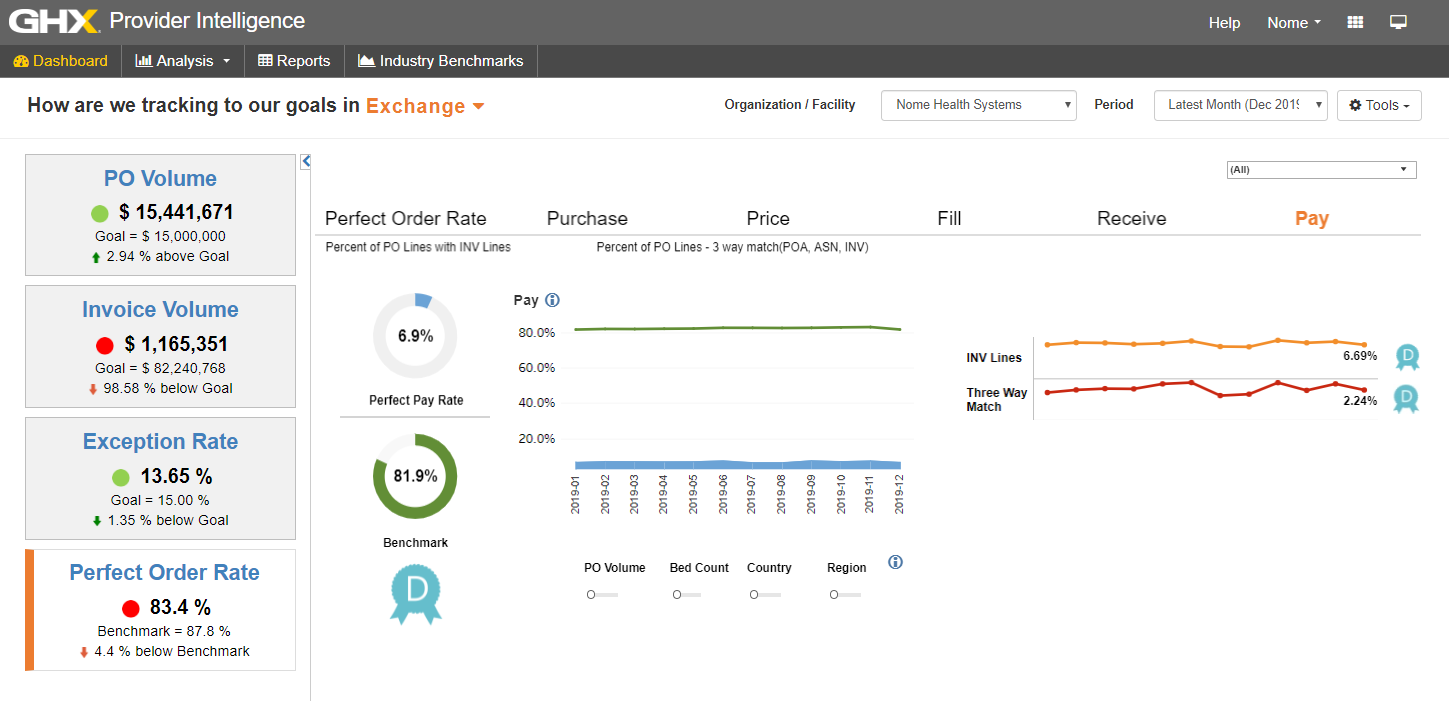Adjust the Region benchmark slider
Image resolution: width=1449 pixels, height=701 pixels.
845,595
